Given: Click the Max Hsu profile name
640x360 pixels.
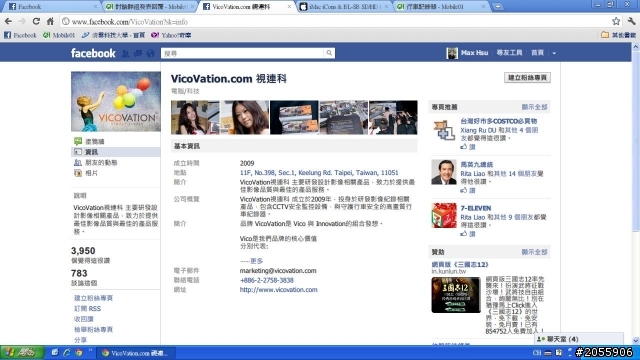Looking at the screenshot, I should coord(474,53).
